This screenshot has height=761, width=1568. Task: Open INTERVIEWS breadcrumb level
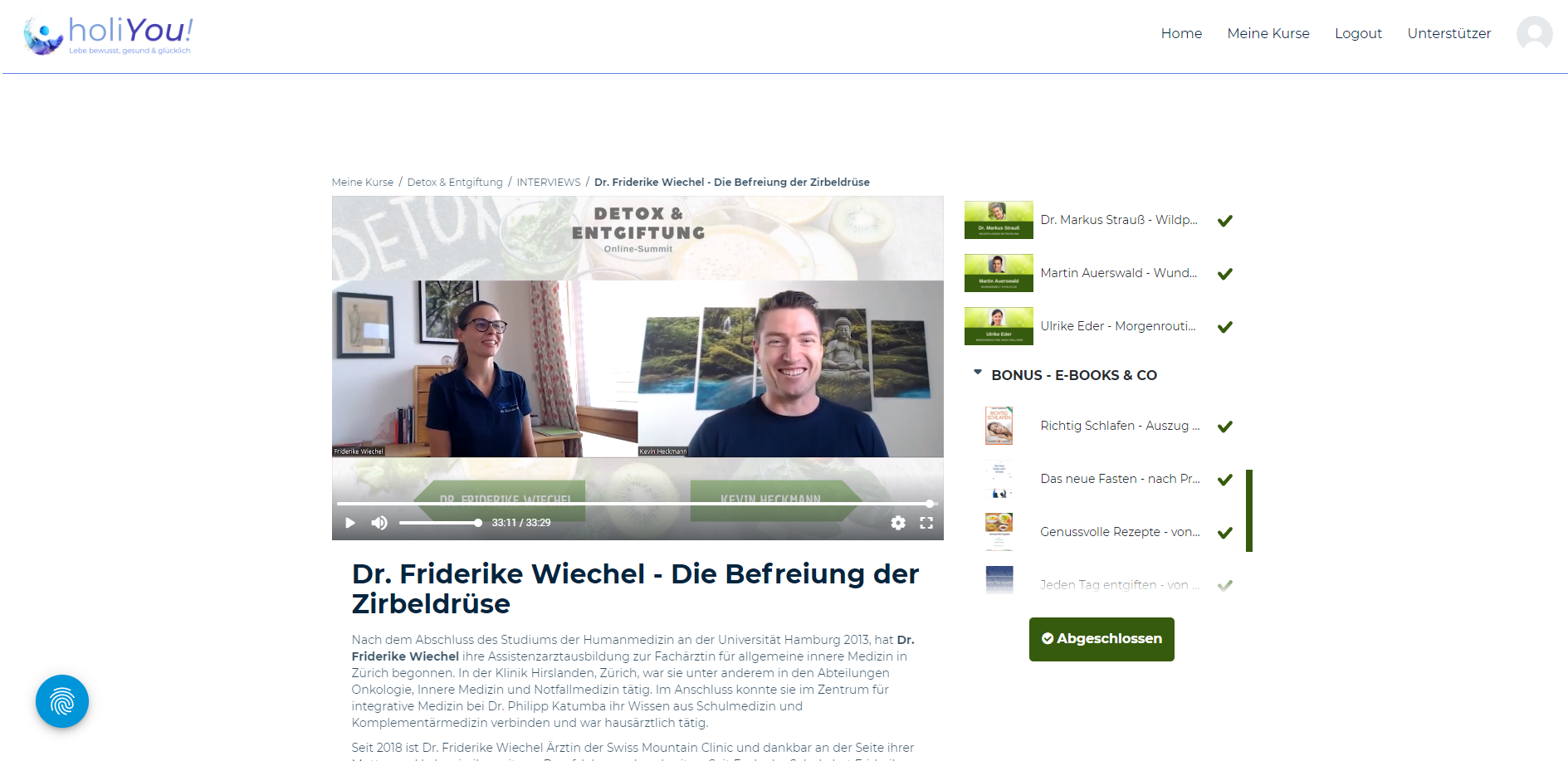point(548,183)
